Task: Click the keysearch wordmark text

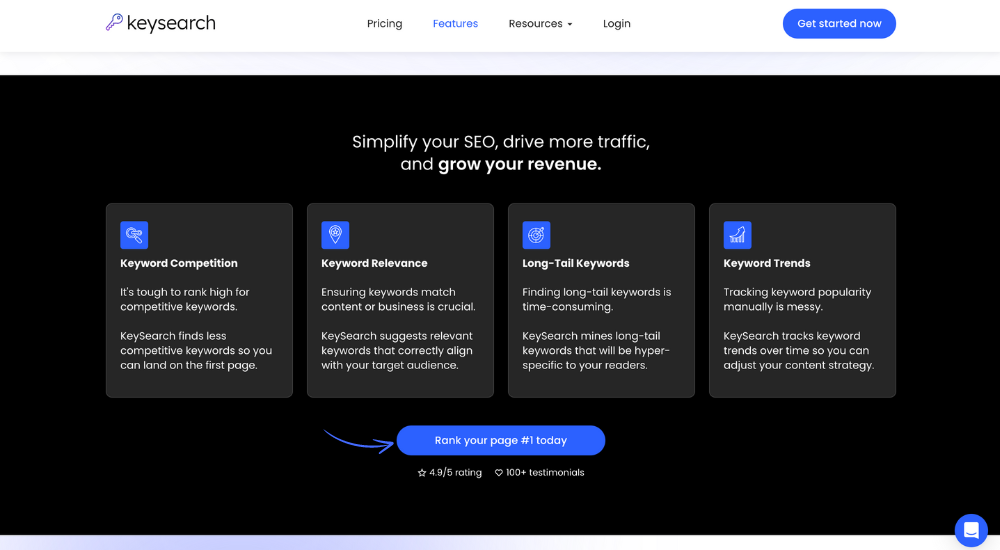Action: (x=171, y=24)
